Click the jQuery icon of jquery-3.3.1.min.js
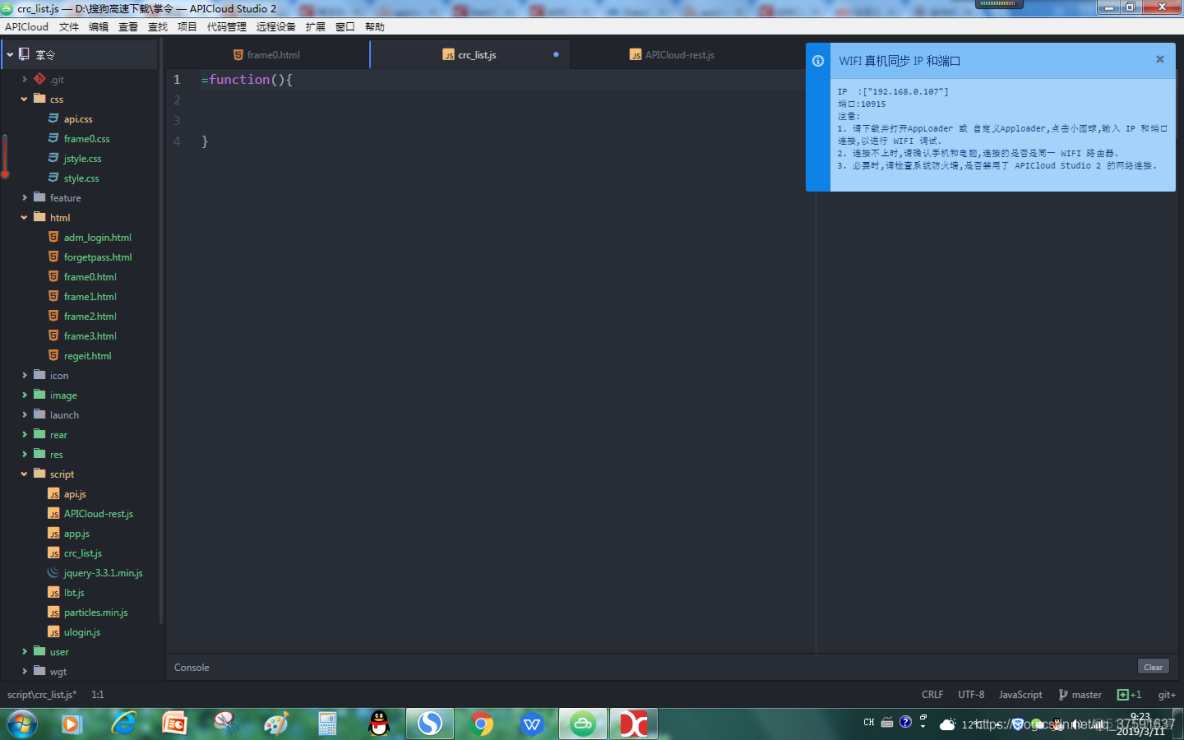The width and height of the screenshot is (1184, 740). pyautogui.click(x=54, y=573)
